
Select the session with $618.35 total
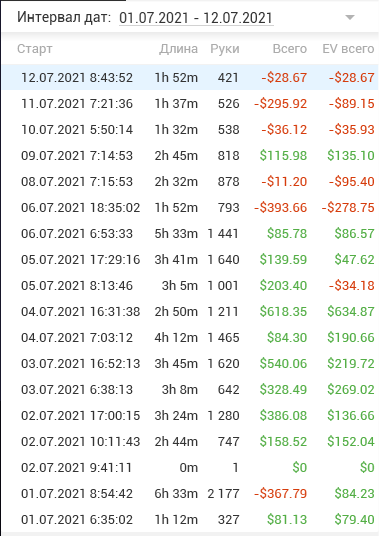190,311
